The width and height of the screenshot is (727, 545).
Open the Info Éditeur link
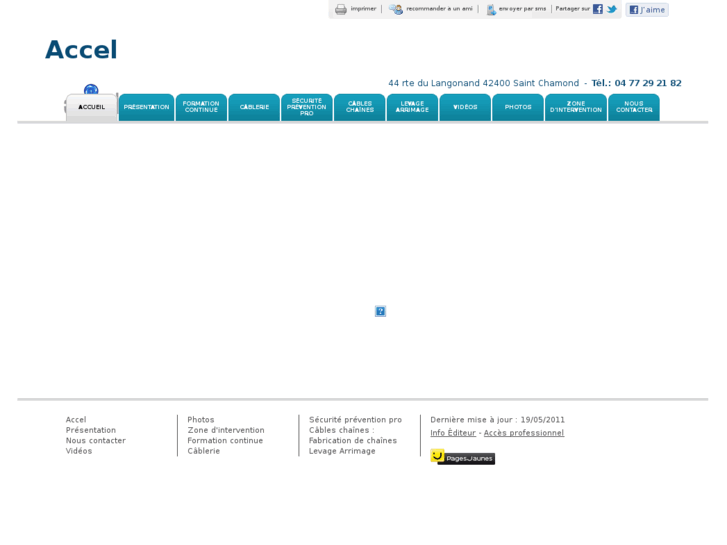(x=453, y=433)
